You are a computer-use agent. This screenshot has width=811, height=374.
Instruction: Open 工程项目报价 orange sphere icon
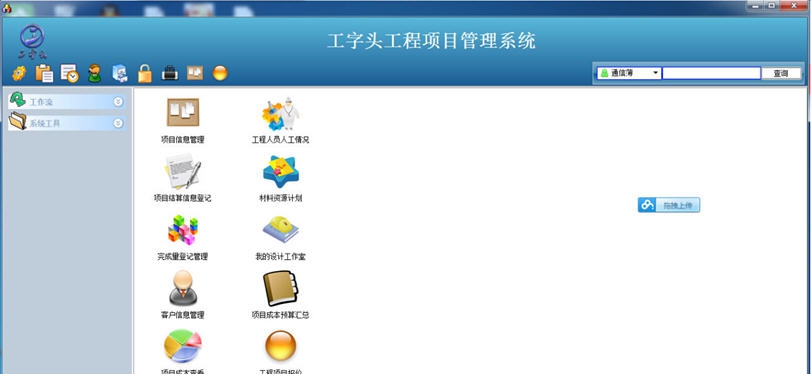click(x=280, y=346)
